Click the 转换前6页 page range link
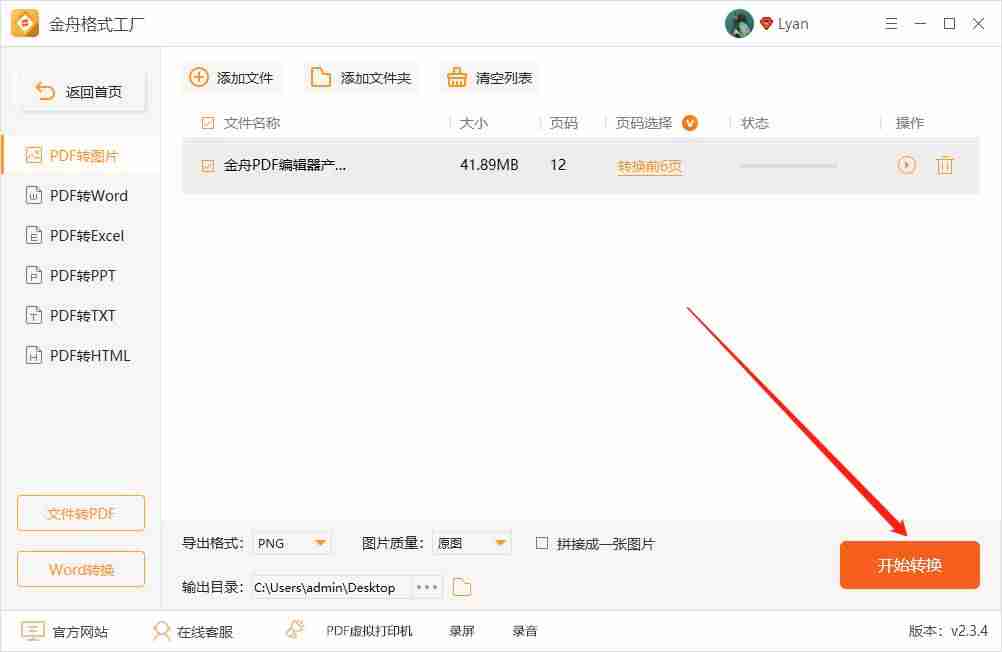This screenshot has height=652, width=1002. coord(649,167)
